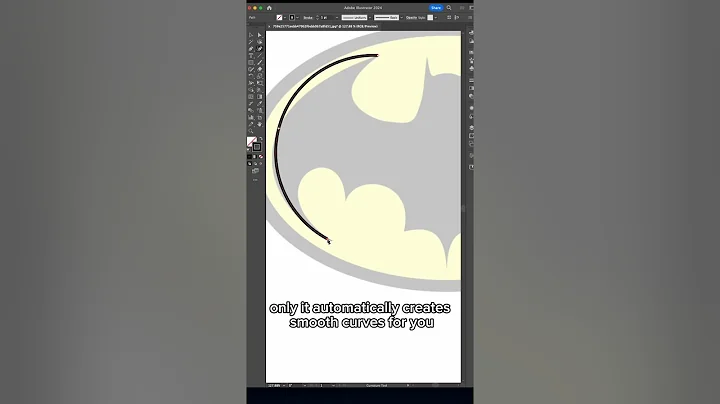Click the Style swatch in control bar

pos(430,17)
